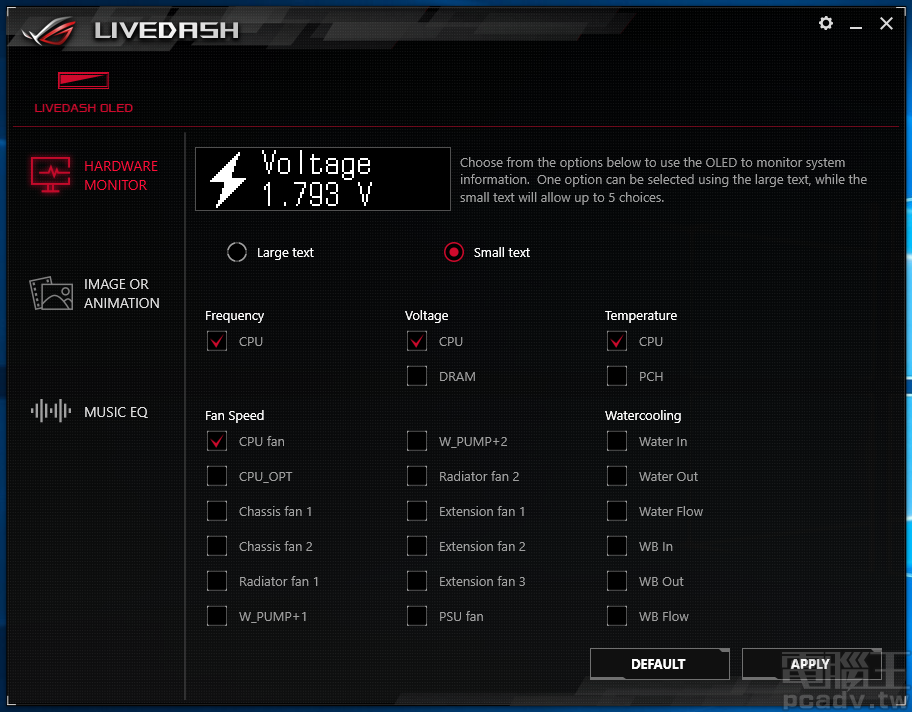912x712 pixels.
Task: Switch to HARDWARE MONITOR section
Action: point(121,175)
